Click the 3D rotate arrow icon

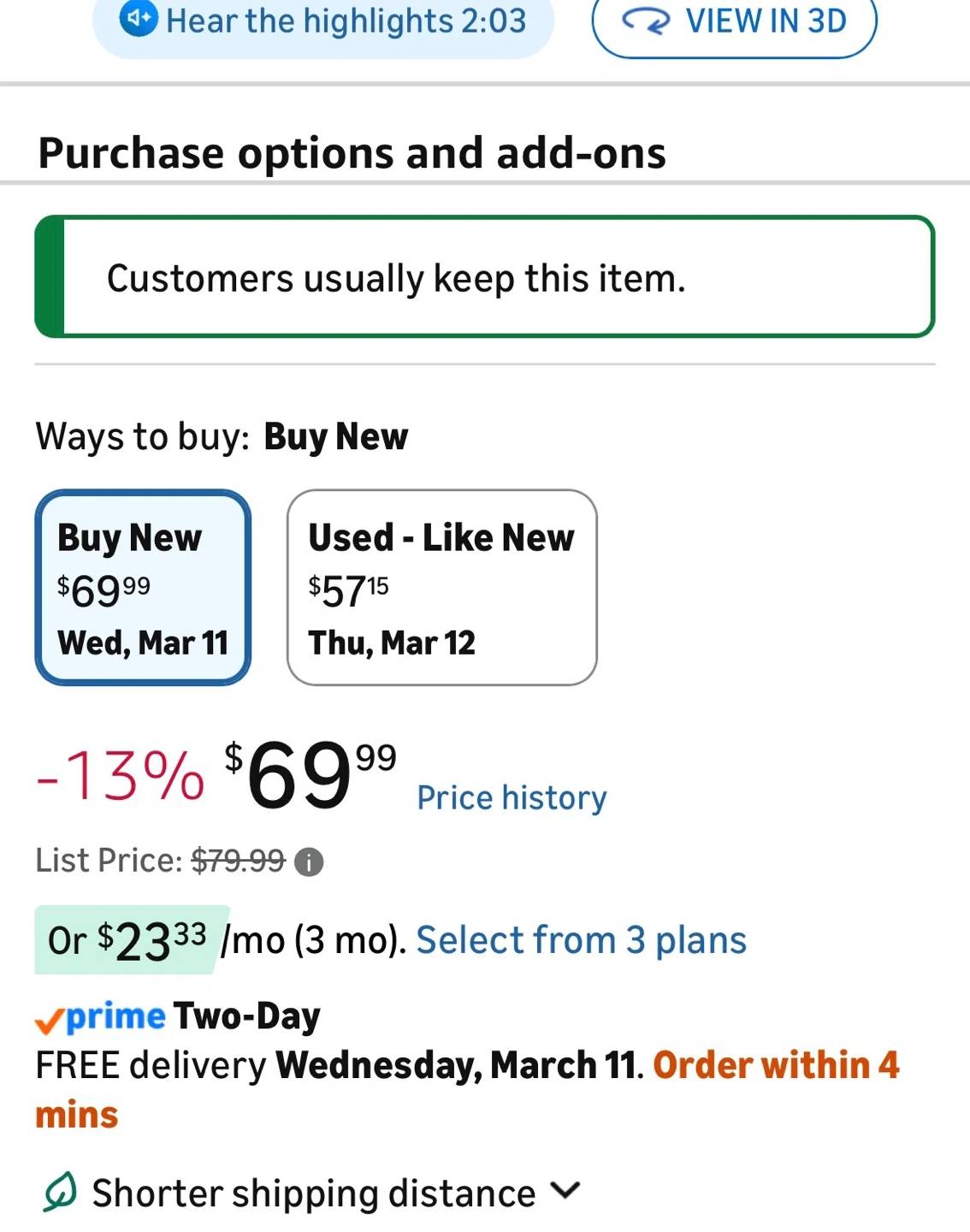[646, 21]
